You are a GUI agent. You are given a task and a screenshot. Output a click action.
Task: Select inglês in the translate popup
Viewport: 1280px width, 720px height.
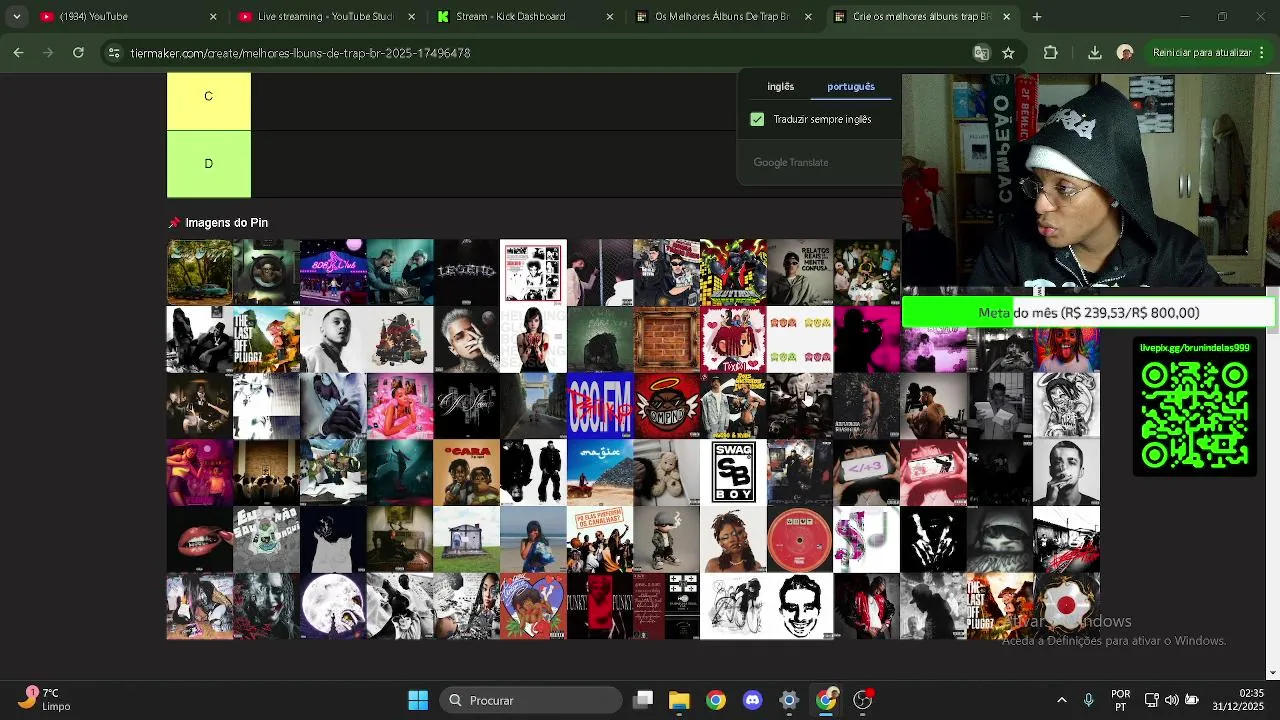pyautogui.click(x=781, y=87)
